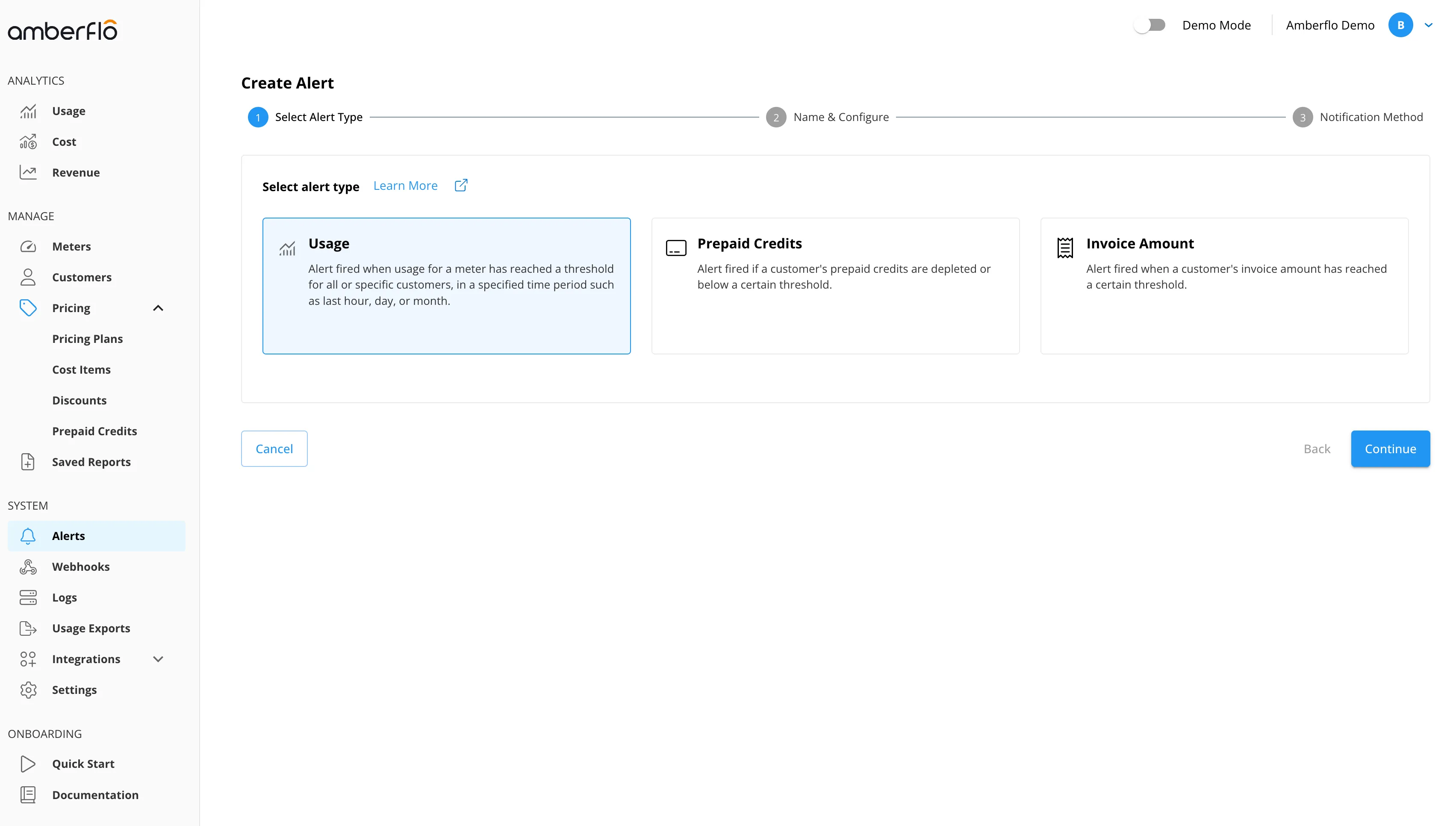Open Pricing Plans submenu item

coord(87,339)
